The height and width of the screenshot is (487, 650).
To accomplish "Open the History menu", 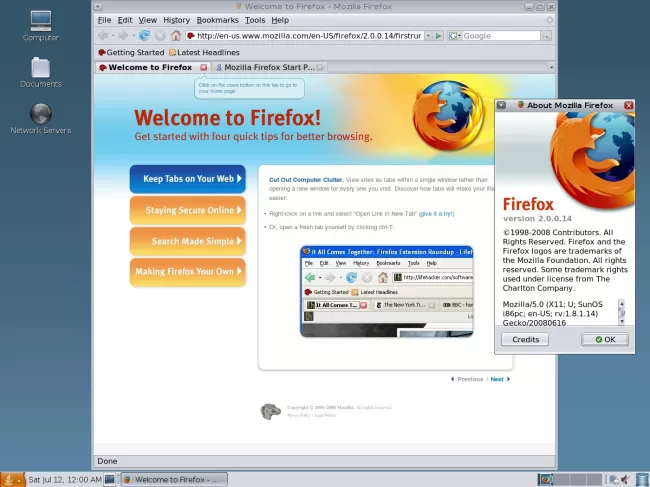I will pyautogui.click(x=176, y=20).
